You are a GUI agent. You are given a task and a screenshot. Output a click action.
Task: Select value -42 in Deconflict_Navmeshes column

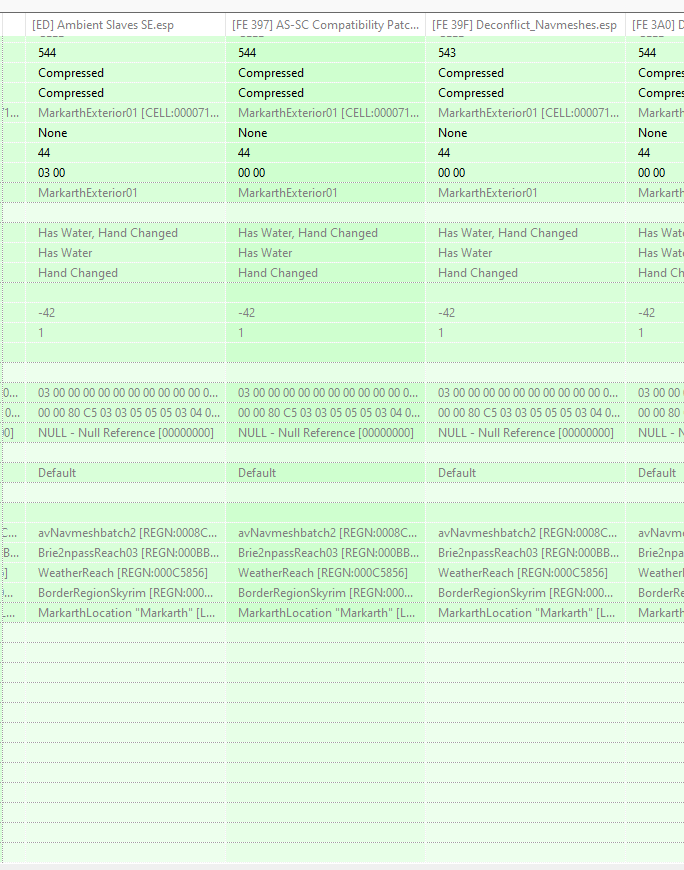(x=447, y=313)
